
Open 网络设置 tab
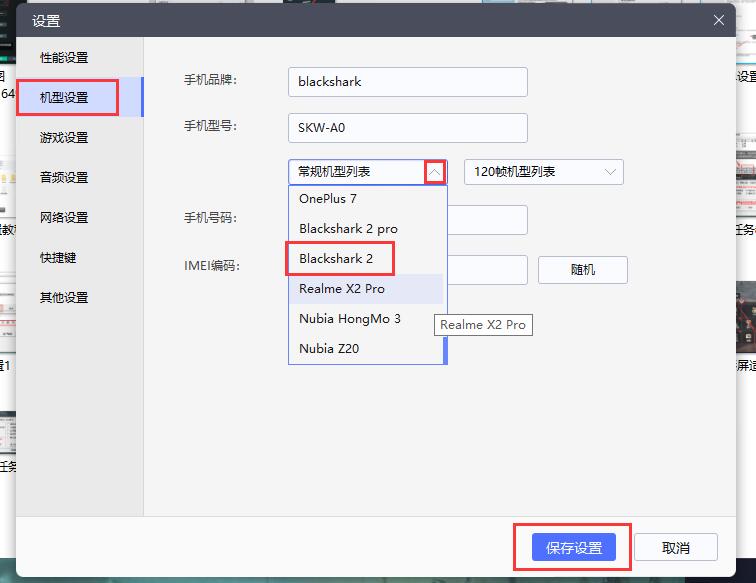80,217
